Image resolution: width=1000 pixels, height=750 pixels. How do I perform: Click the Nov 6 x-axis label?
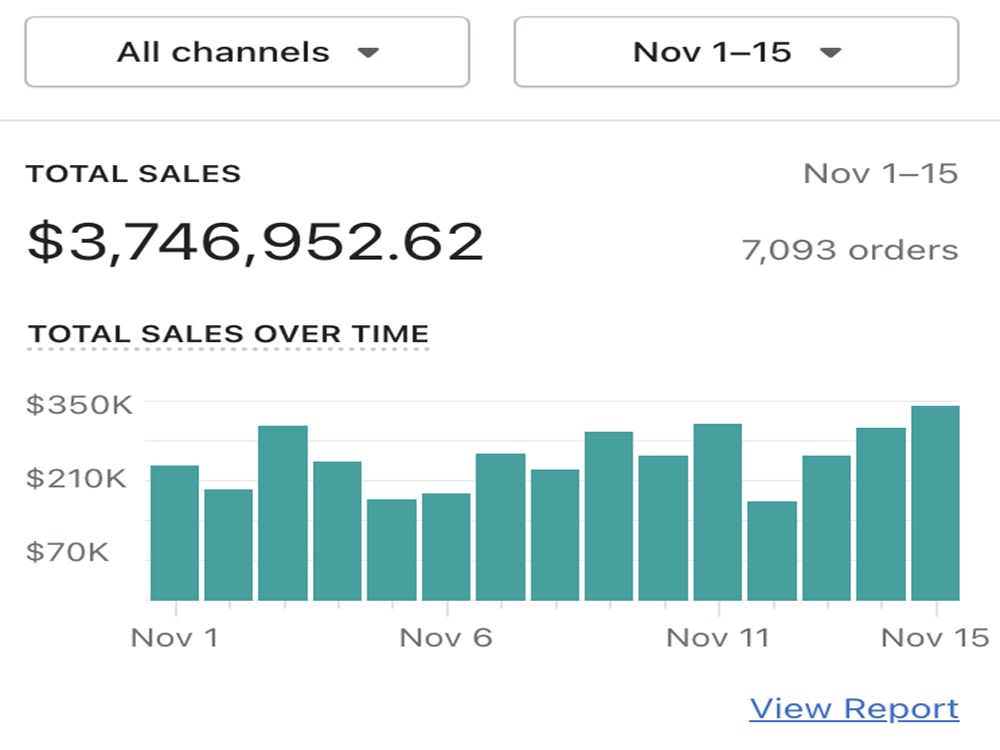click(x=446, y=638)
